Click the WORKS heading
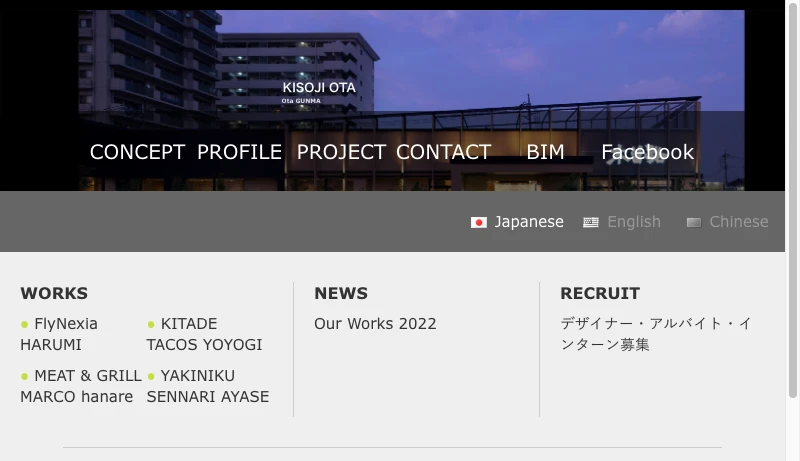800x461 pixels. coord(54,293)
